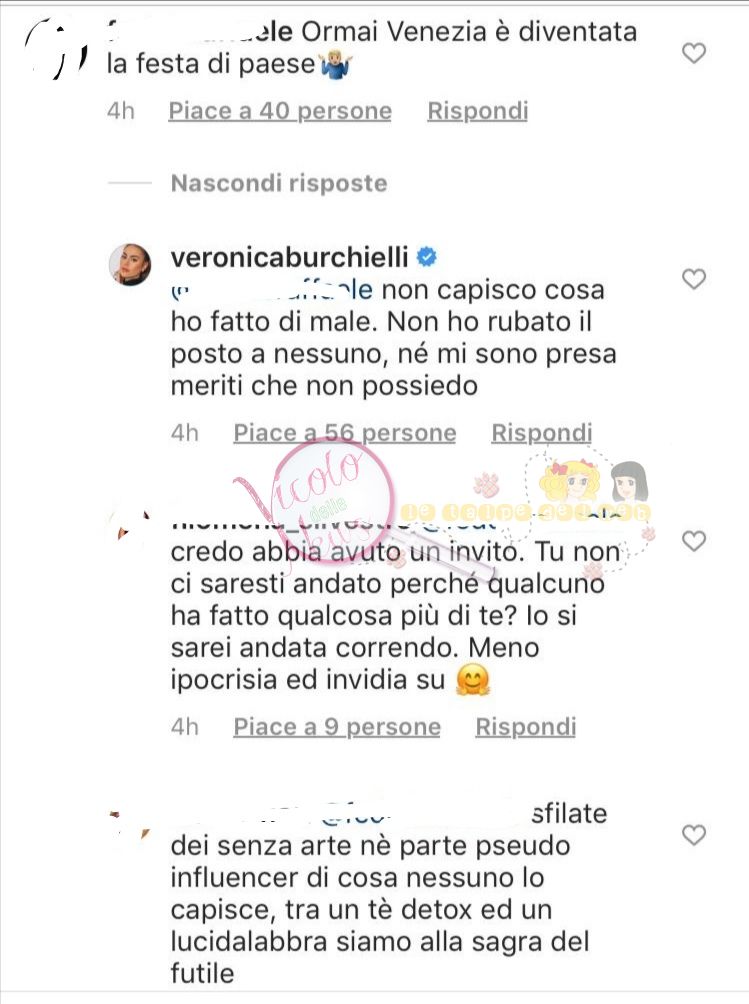Reply to the Venezia festa di paese comment

point(478,111)
